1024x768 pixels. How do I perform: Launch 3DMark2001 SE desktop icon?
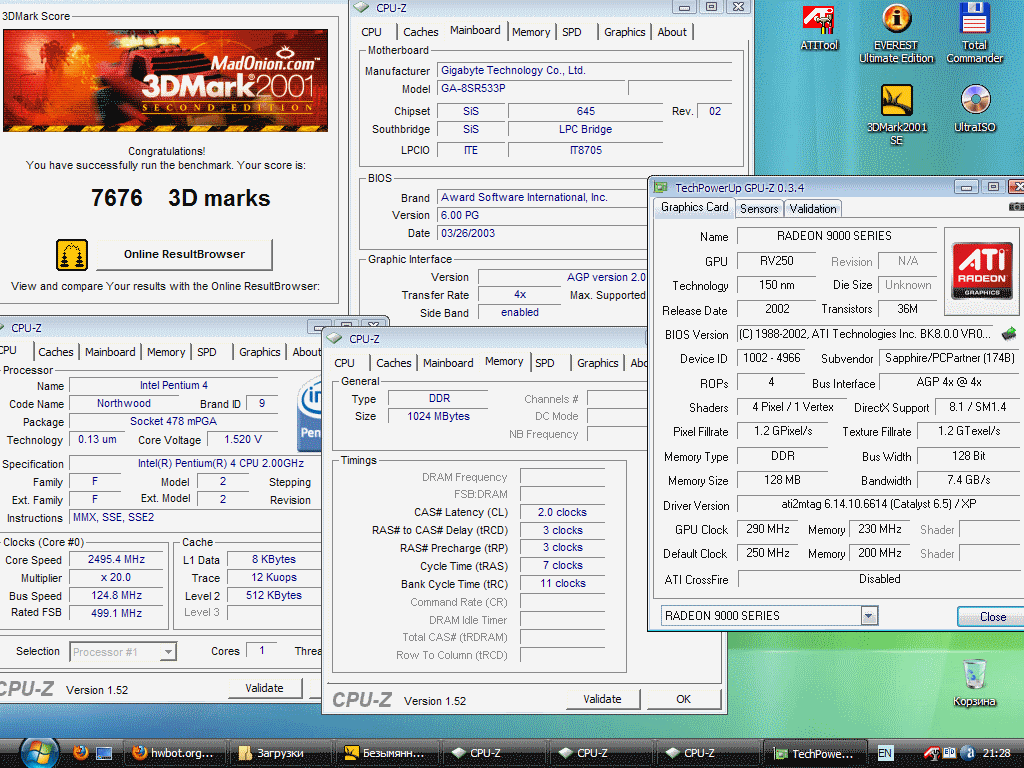(x=896, y=115)
